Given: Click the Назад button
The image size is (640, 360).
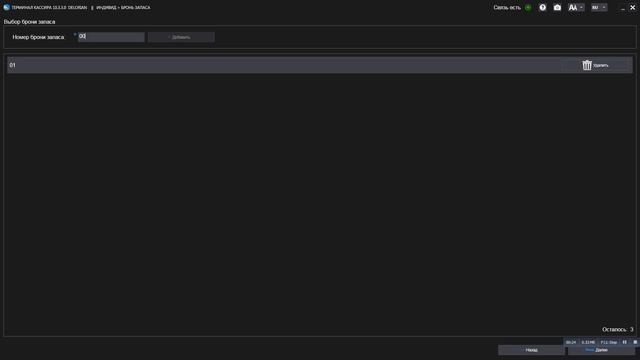Looking at the screenshot, I should pyautogui.click(x=531, y=350).
